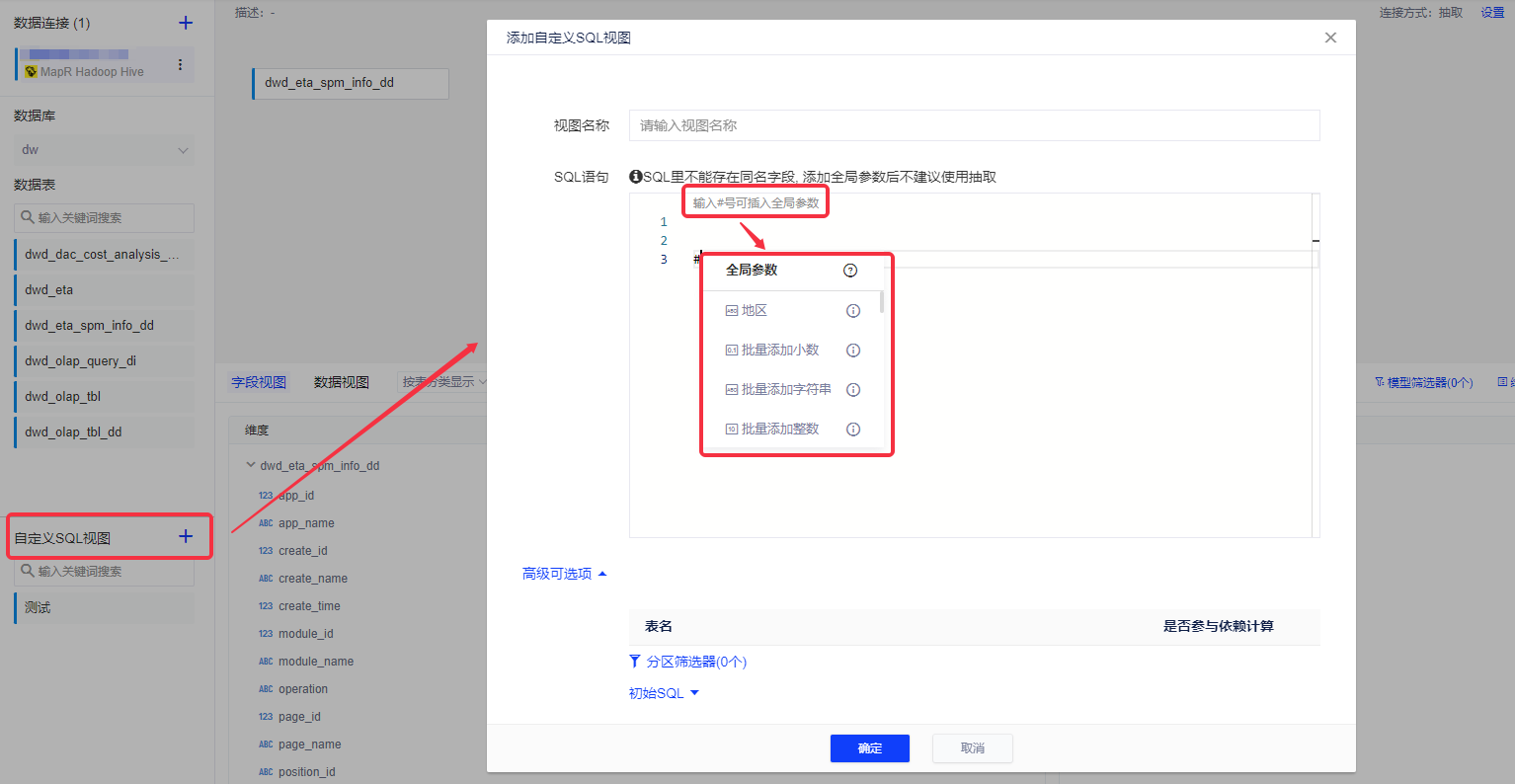Viewport: 1515px width, 784px height.
Task: Click info icon beside 批量添加整数
Action: coord(853,430)
